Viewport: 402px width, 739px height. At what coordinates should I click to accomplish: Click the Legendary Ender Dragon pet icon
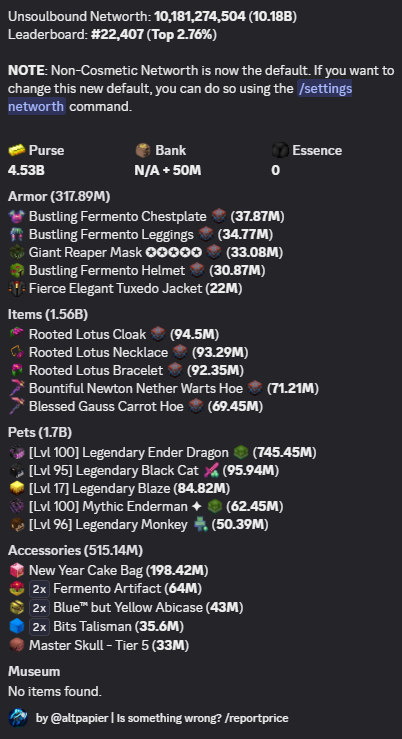click(16, 452)
